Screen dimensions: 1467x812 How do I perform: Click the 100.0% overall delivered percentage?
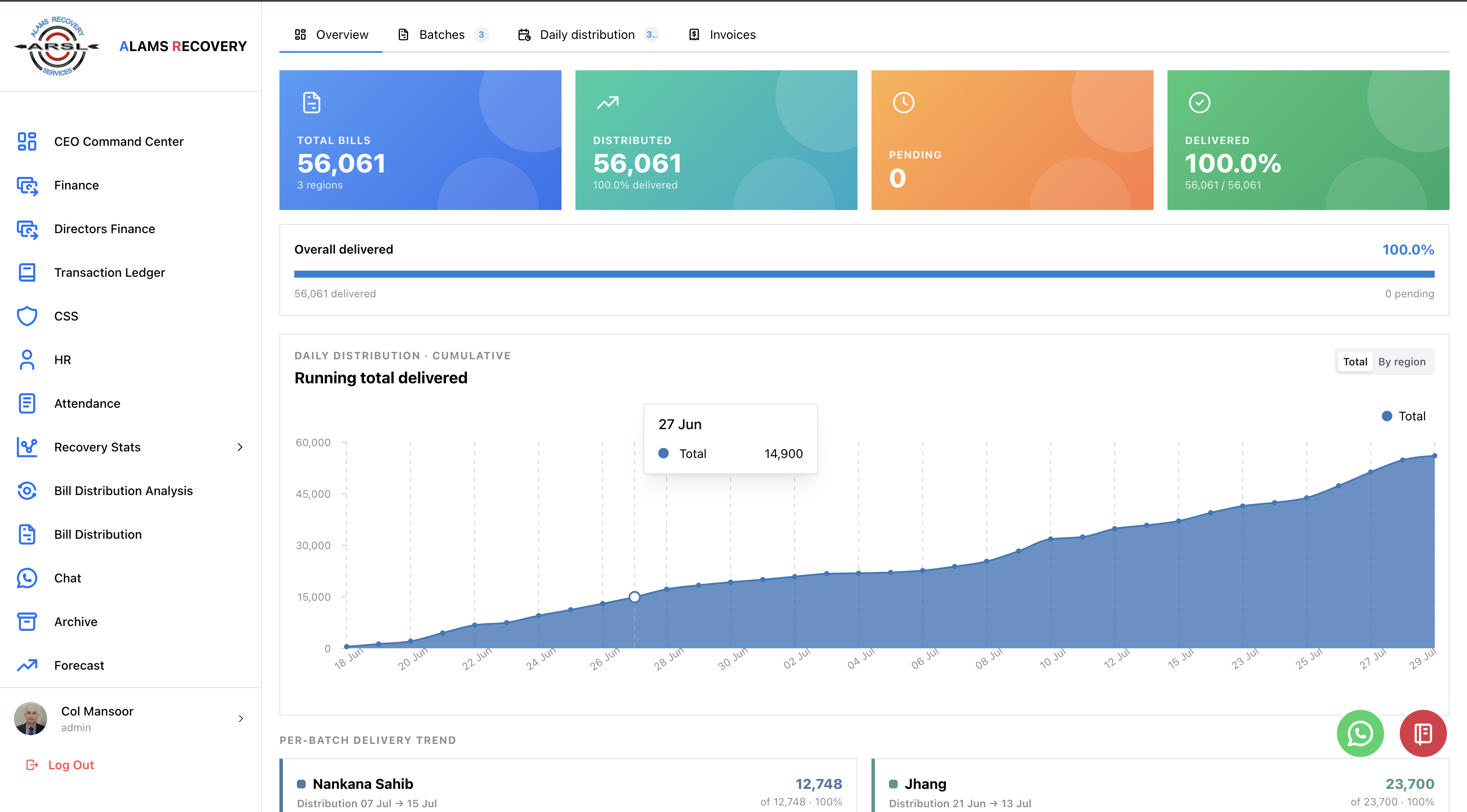pos(1408,249)
